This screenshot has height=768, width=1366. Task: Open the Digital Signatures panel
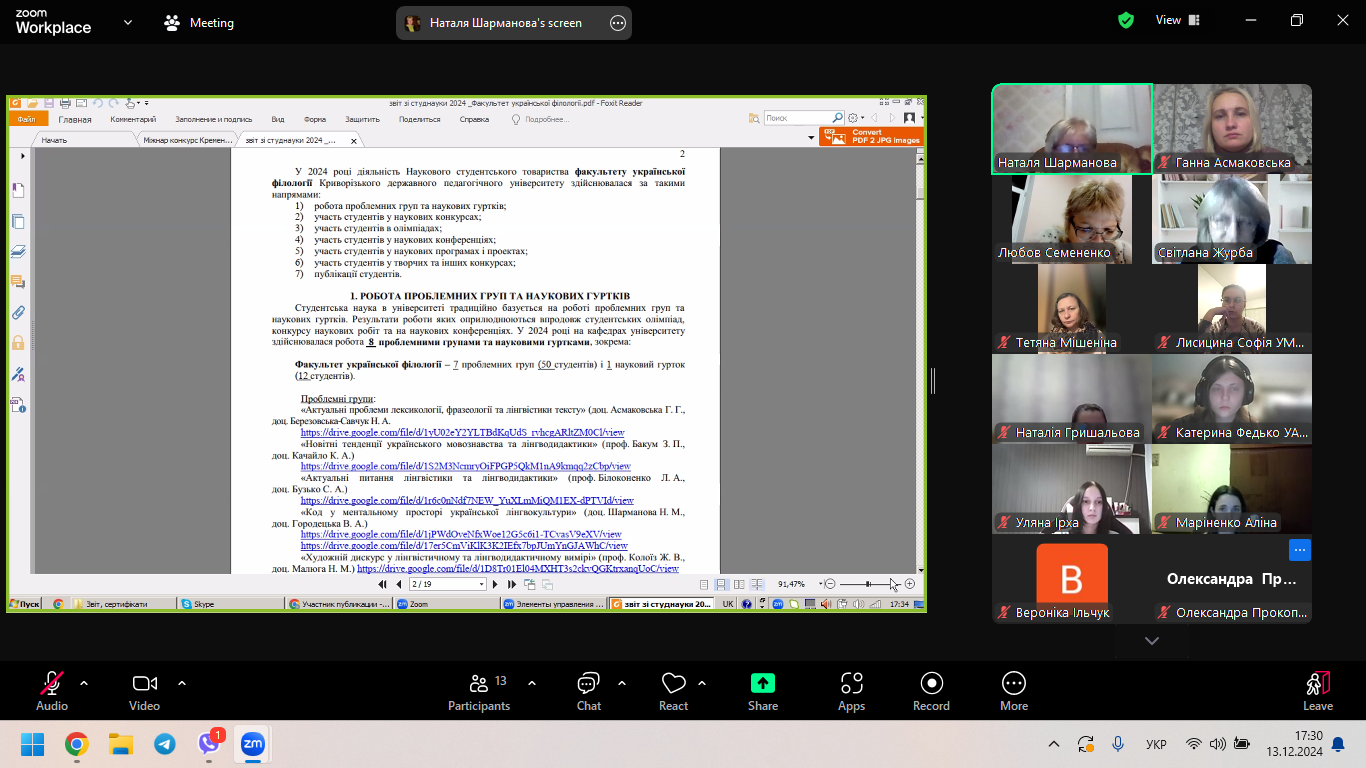18,374
